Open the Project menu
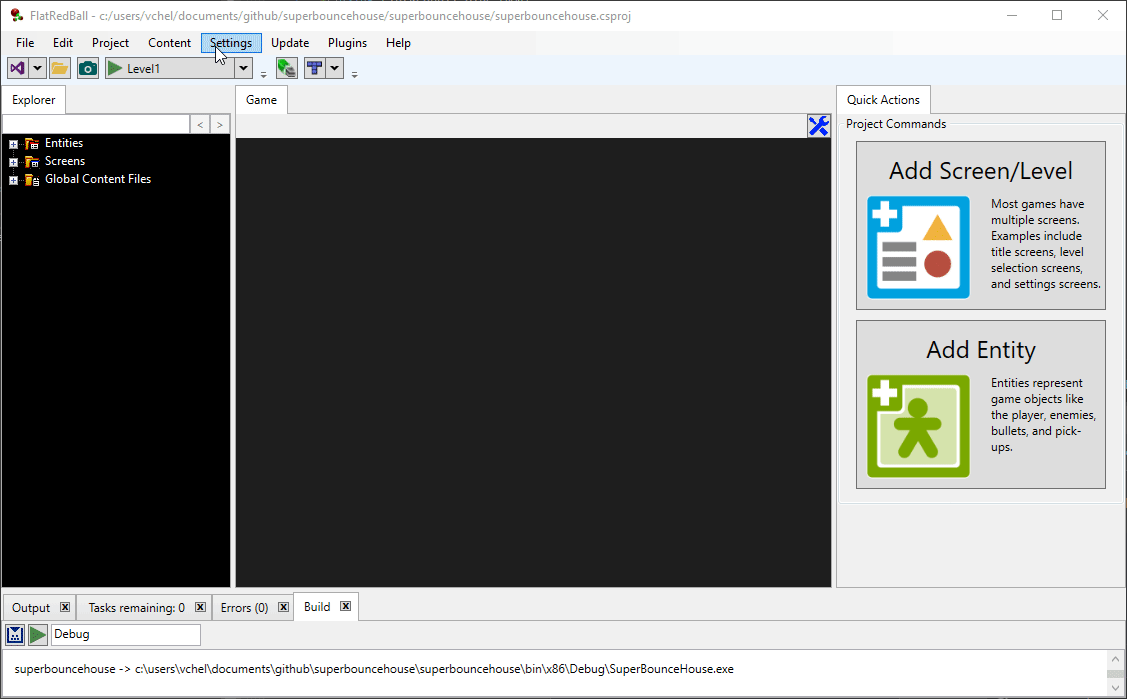The width and height of the screenshot is (1127, 699). pyautogui.click(x=110, y=43)
